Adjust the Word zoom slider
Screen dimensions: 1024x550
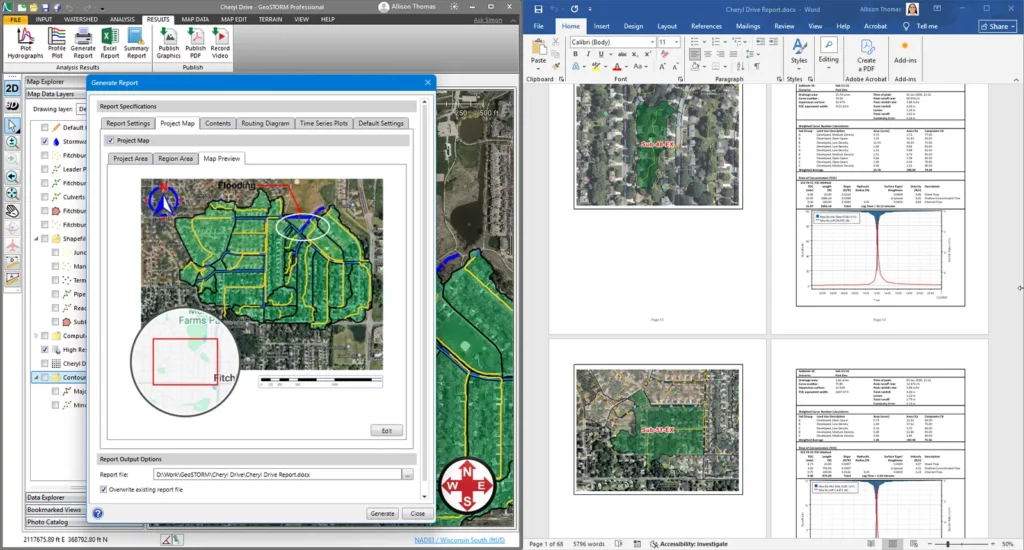[x=948, y=543]
